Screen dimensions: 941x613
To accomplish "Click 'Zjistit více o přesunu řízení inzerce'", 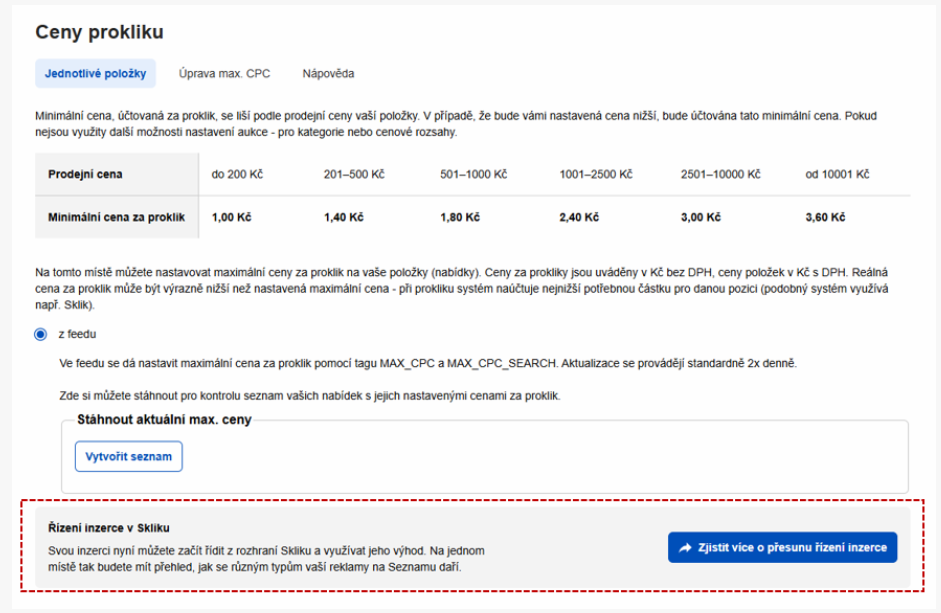I will [x=783, y=548].
